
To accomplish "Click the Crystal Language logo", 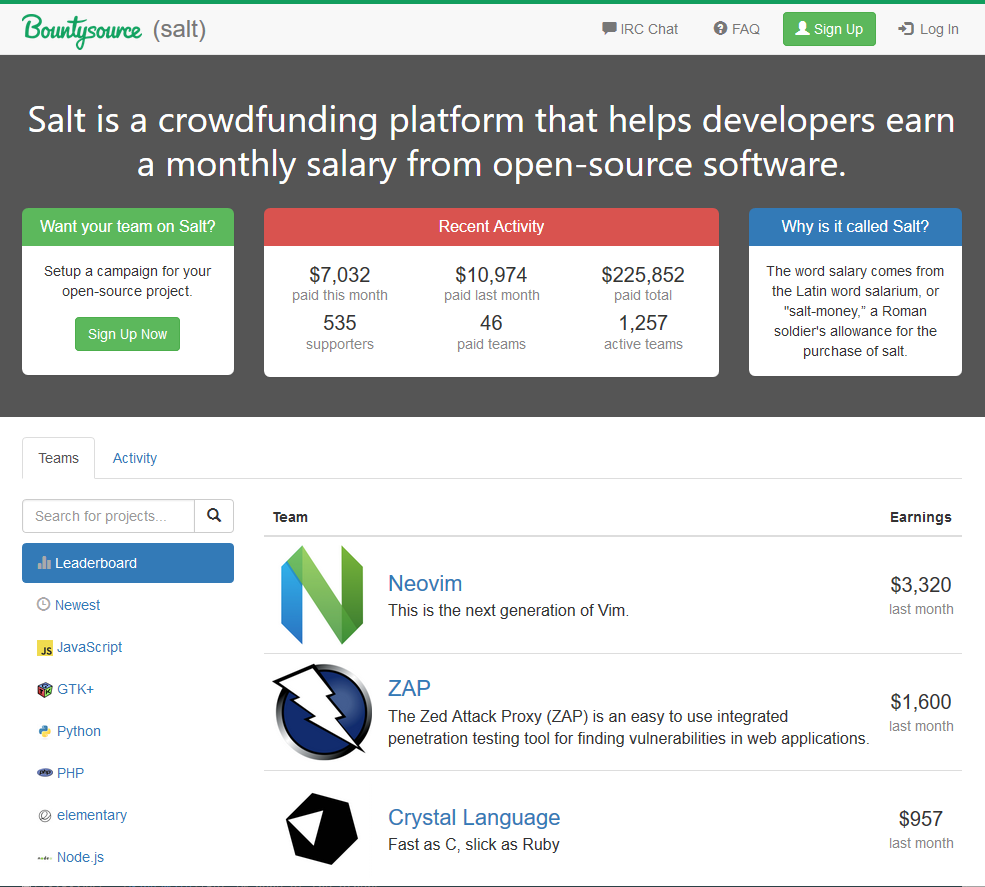I will coord(322,829).
